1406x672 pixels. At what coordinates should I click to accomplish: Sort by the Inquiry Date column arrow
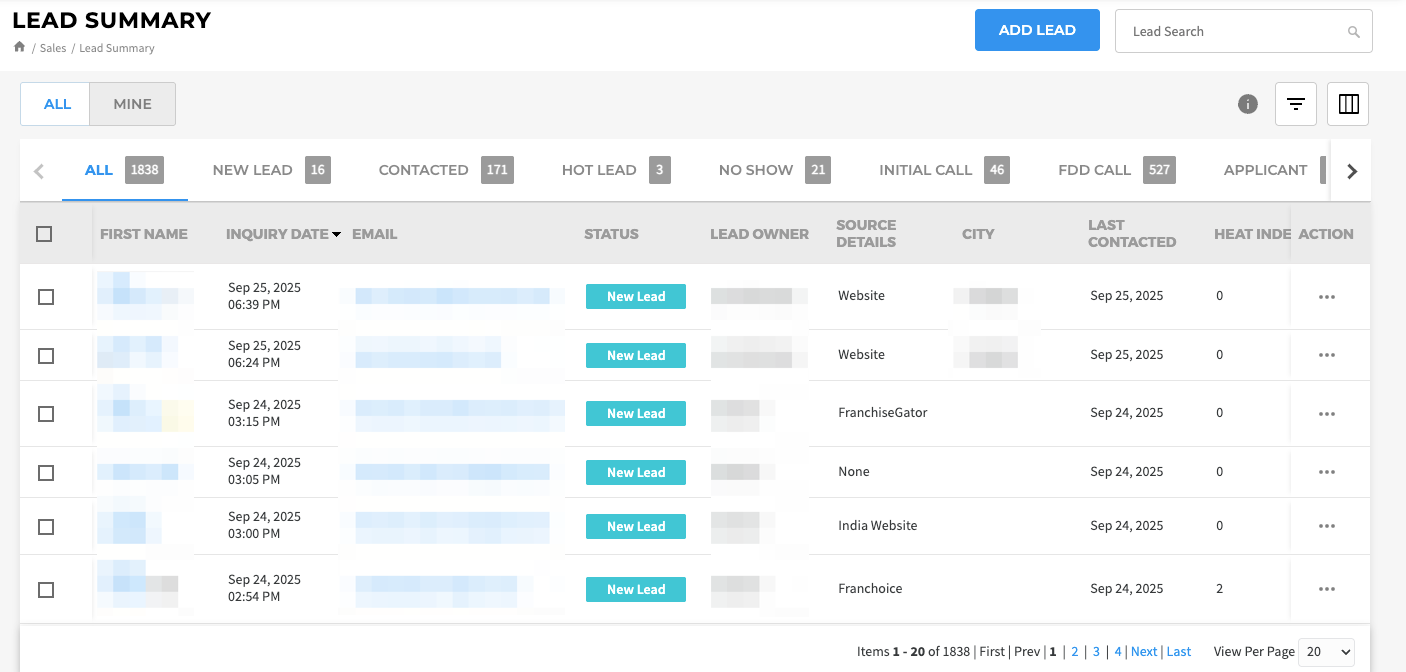336,234
